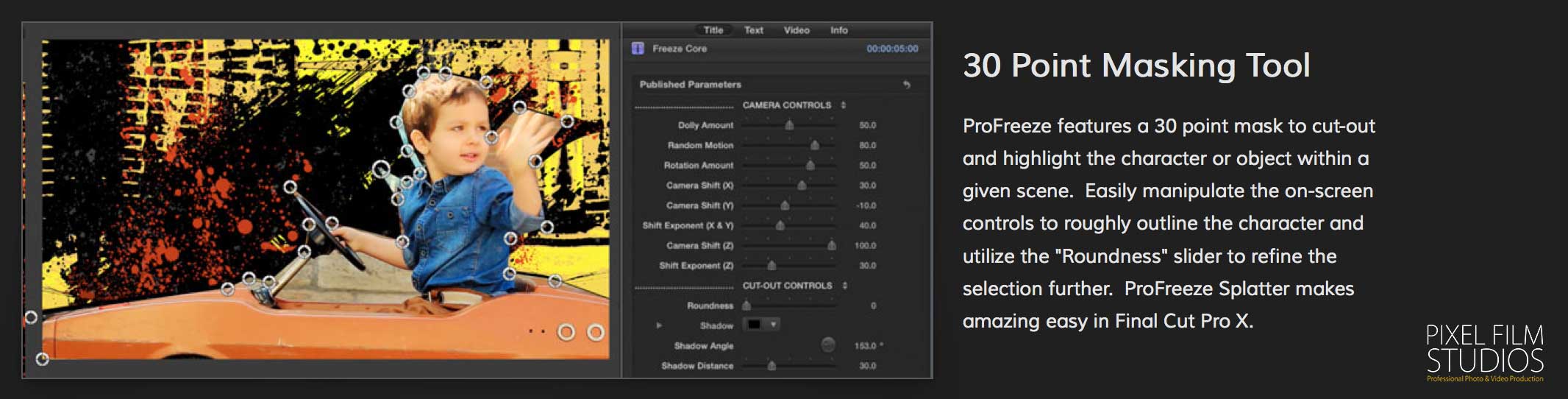
Task: Click the Camera Shift (X) value 30.0
Action: pos(868,186)
